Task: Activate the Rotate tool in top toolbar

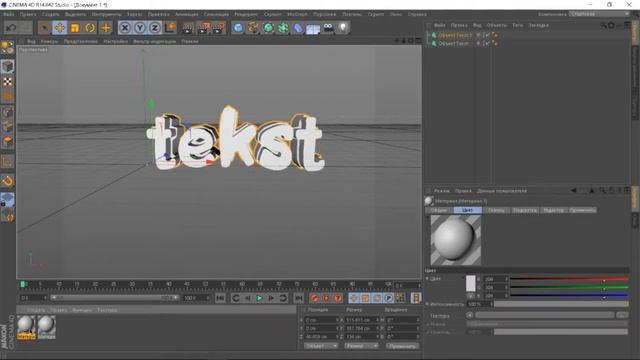Action: (90, 28)
